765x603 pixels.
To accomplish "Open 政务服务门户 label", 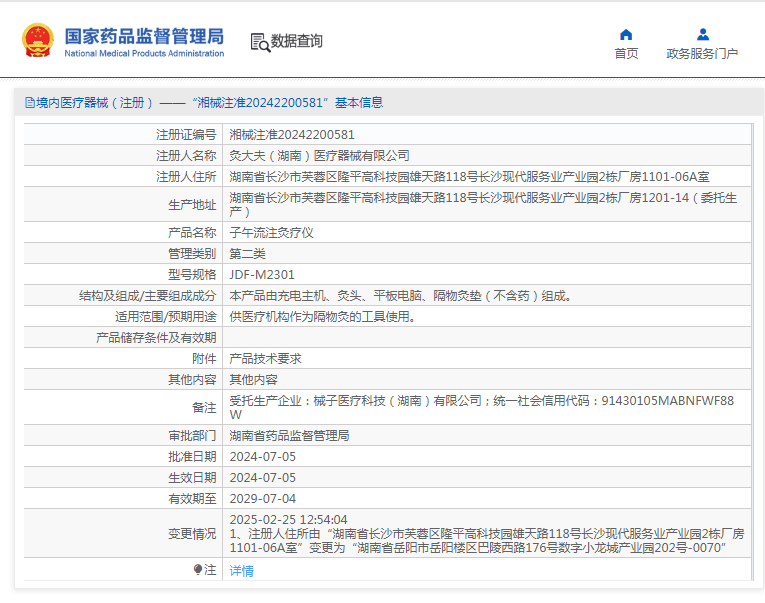I will [702, 54].
